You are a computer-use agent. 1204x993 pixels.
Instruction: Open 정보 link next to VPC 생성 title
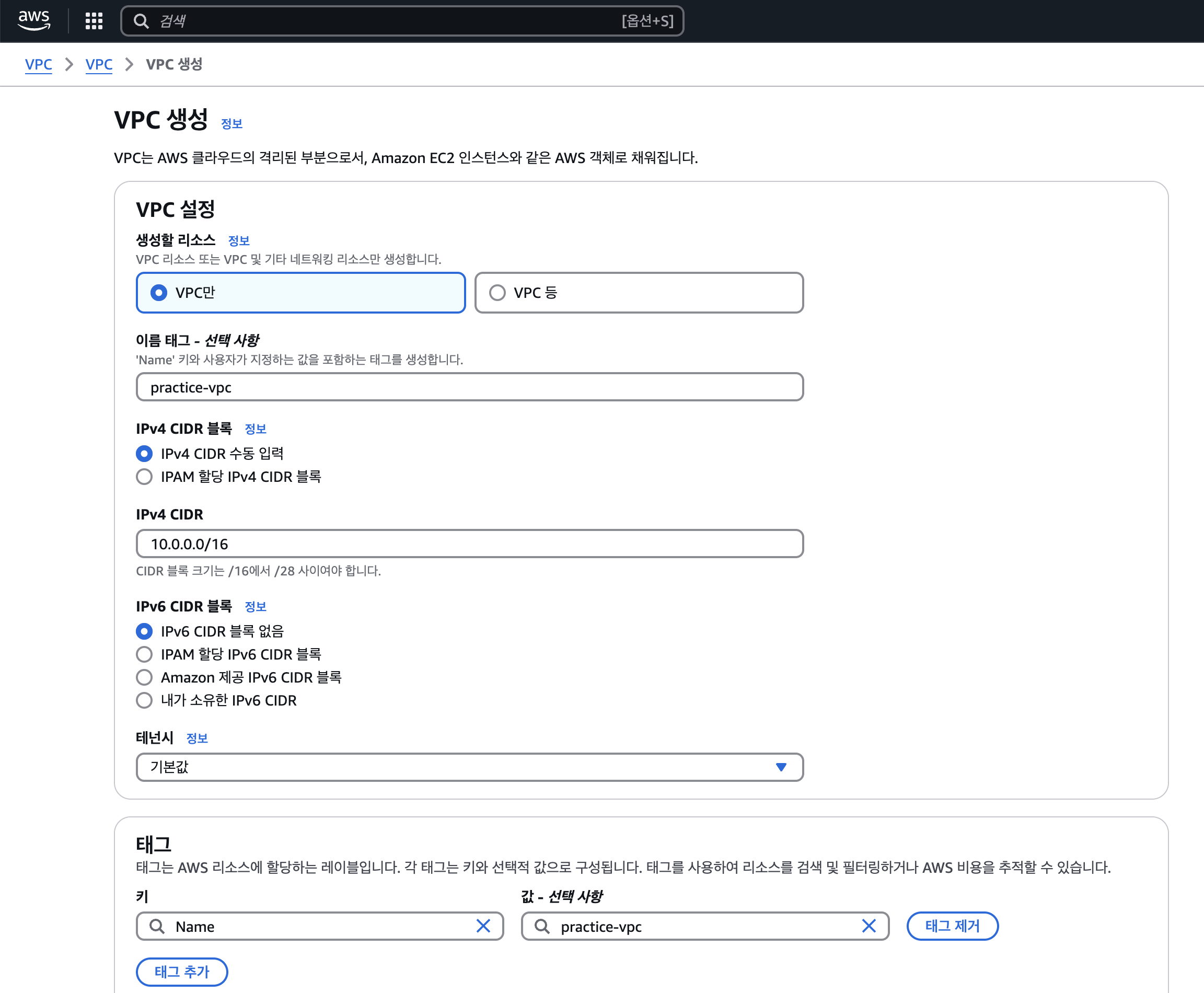(x=231, y=123)
